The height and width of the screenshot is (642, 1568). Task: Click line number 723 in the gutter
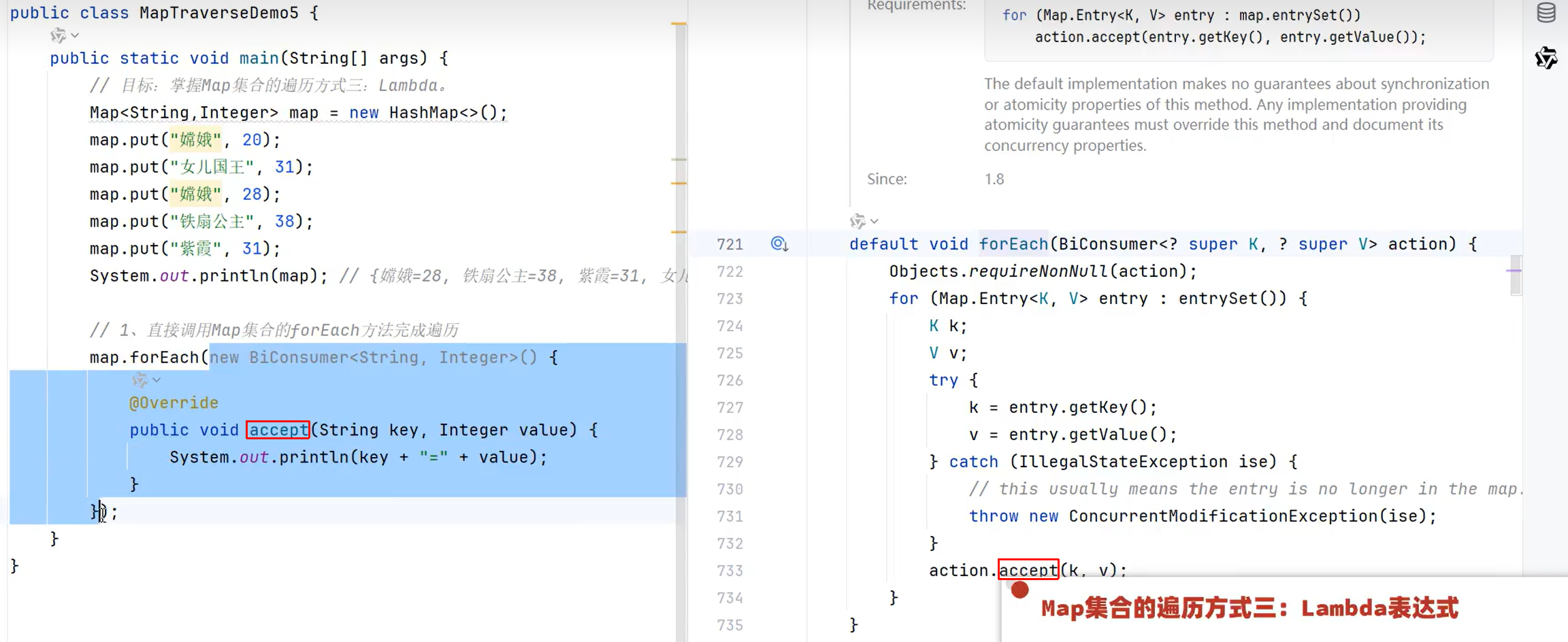tap(730, 299)
